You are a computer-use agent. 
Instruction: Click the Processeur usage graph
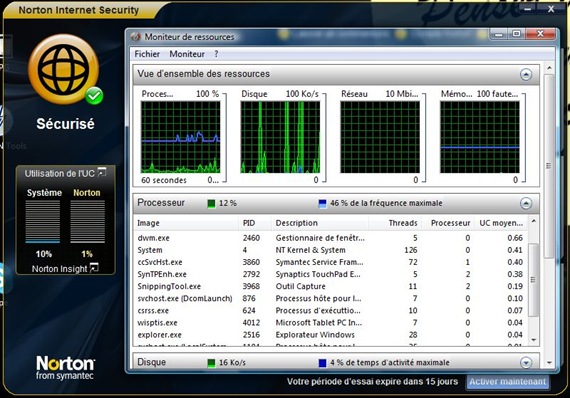(181, 137)
